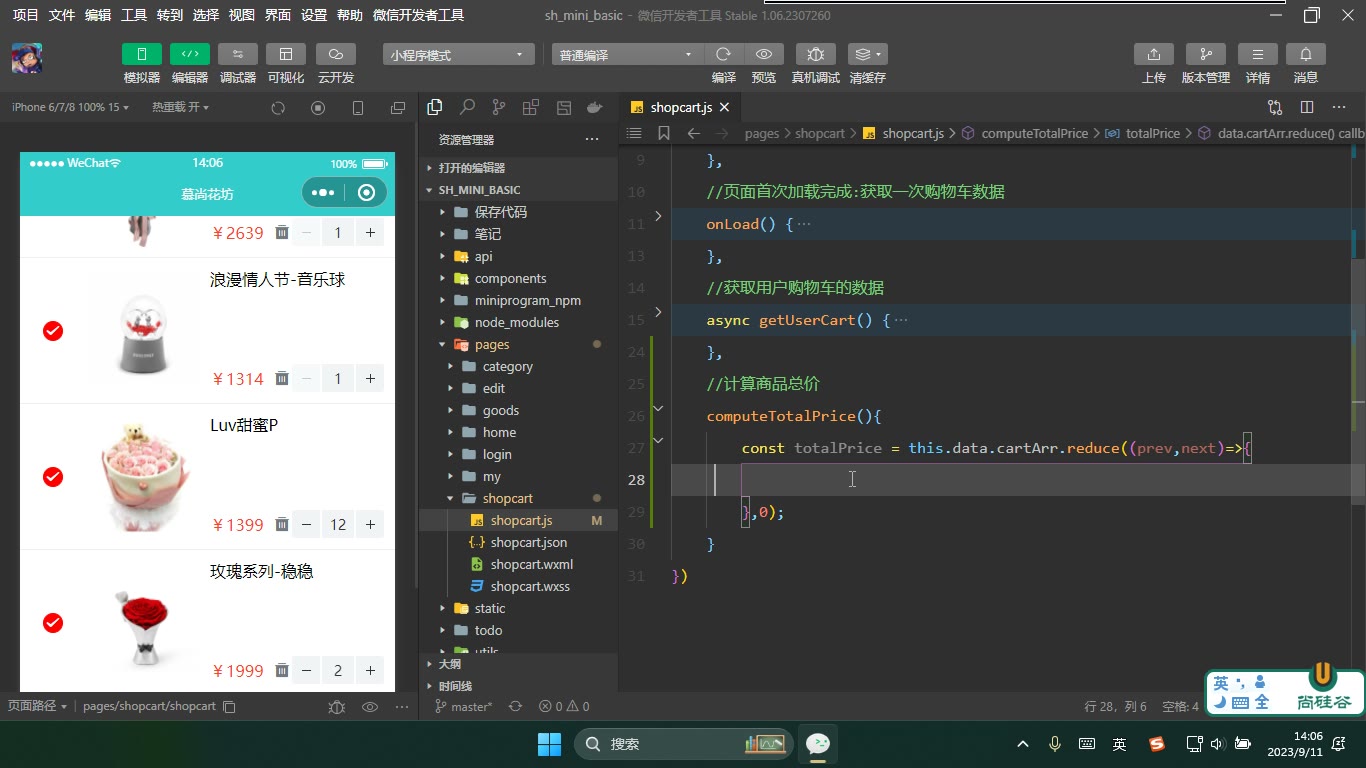Open the hot reload dropdown (热重载 开)
This screenshot has width=1366, height=768.
(x=180, y=107)
